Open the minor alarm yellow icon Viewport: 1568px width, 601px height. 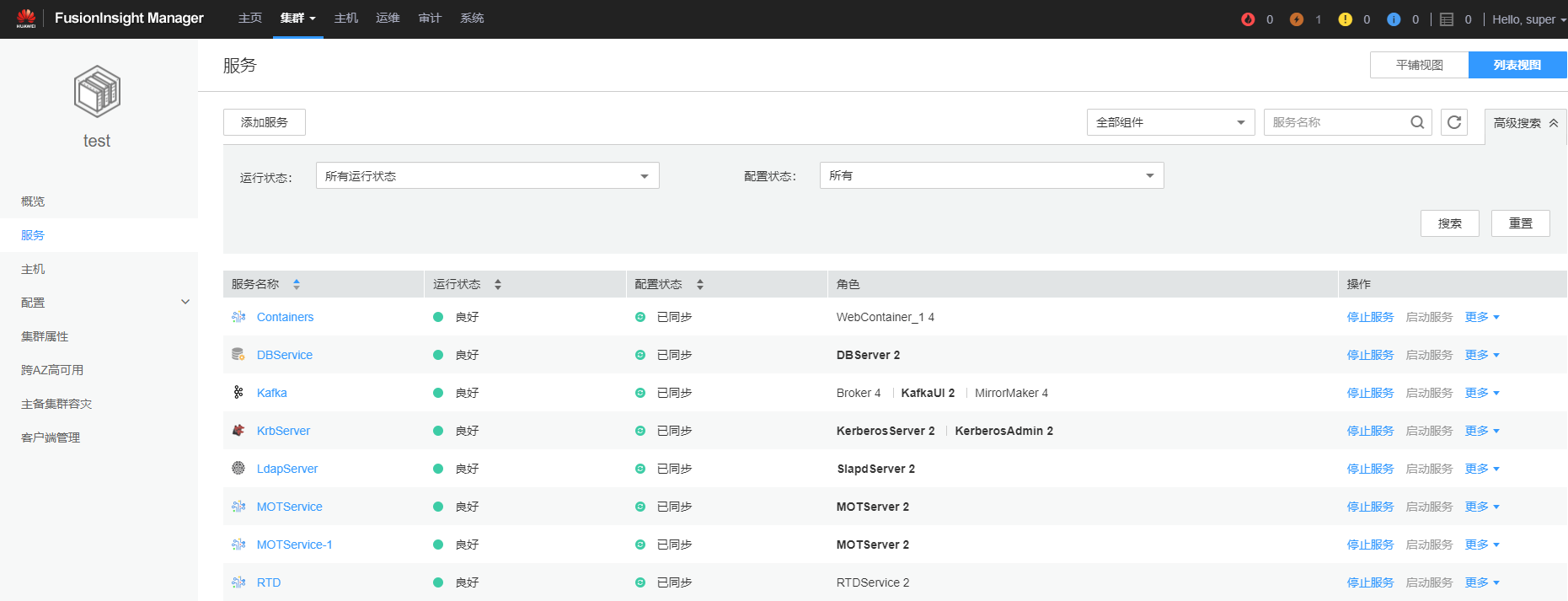(x=1346, y=19)
